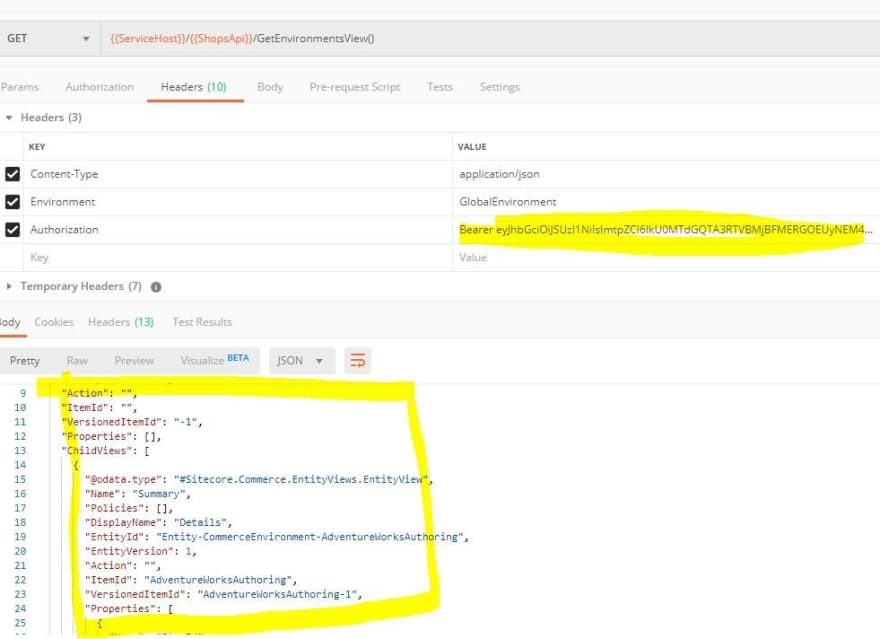The width and height of the screenshot is (880, 639).
Task: Click the GlobalEnvironment value cell
Action: (x=666, y=201)
